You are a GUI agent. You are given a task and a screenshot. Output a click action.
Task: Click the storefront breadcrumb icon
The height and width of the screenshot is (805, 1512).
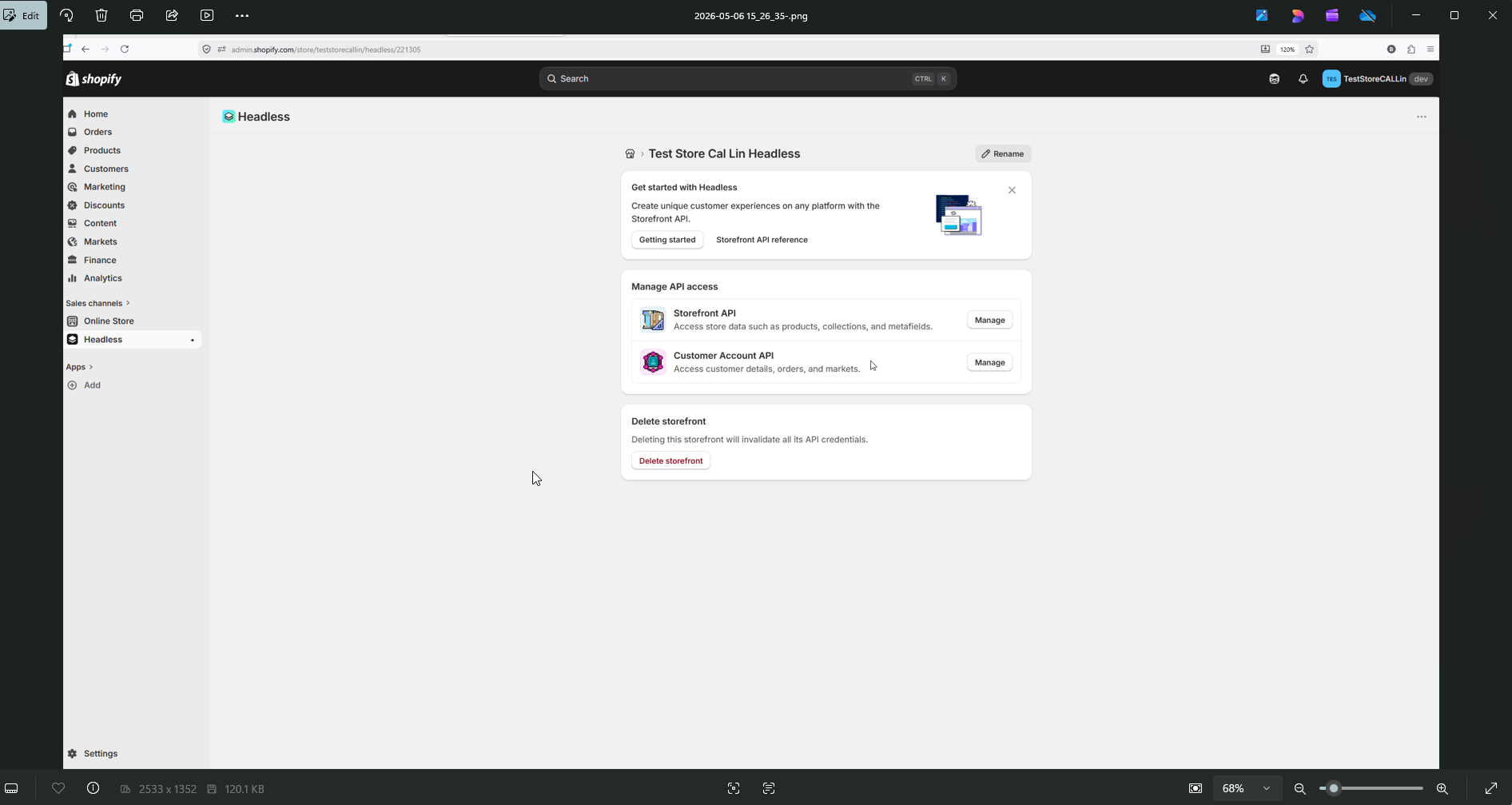[x=630, y=153]
